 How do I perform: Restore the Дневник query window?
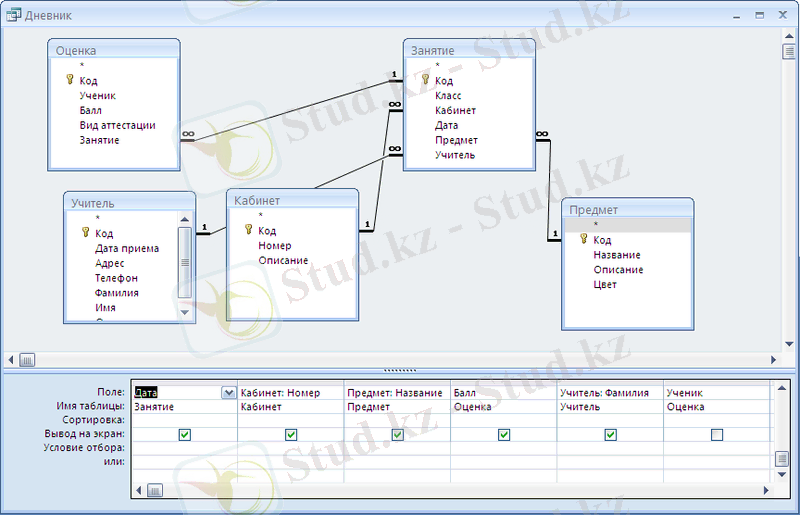[760, 16]
